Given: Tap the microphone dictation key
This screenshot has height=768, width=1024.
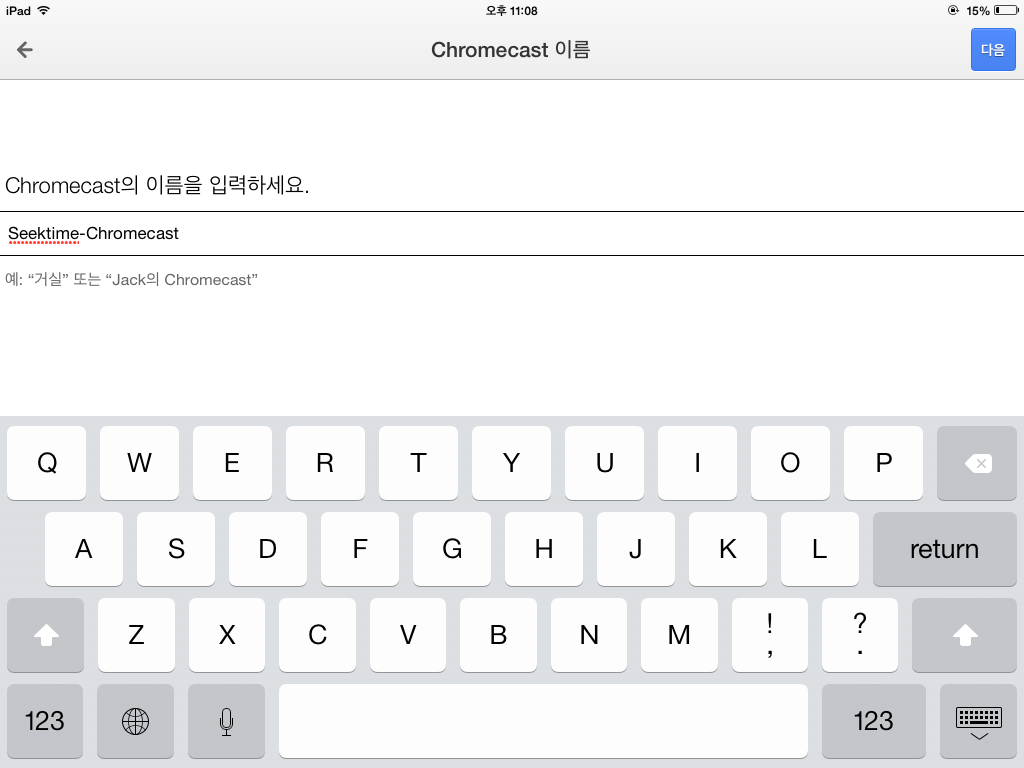Looking at the screenshot, I should pos(226,721).
